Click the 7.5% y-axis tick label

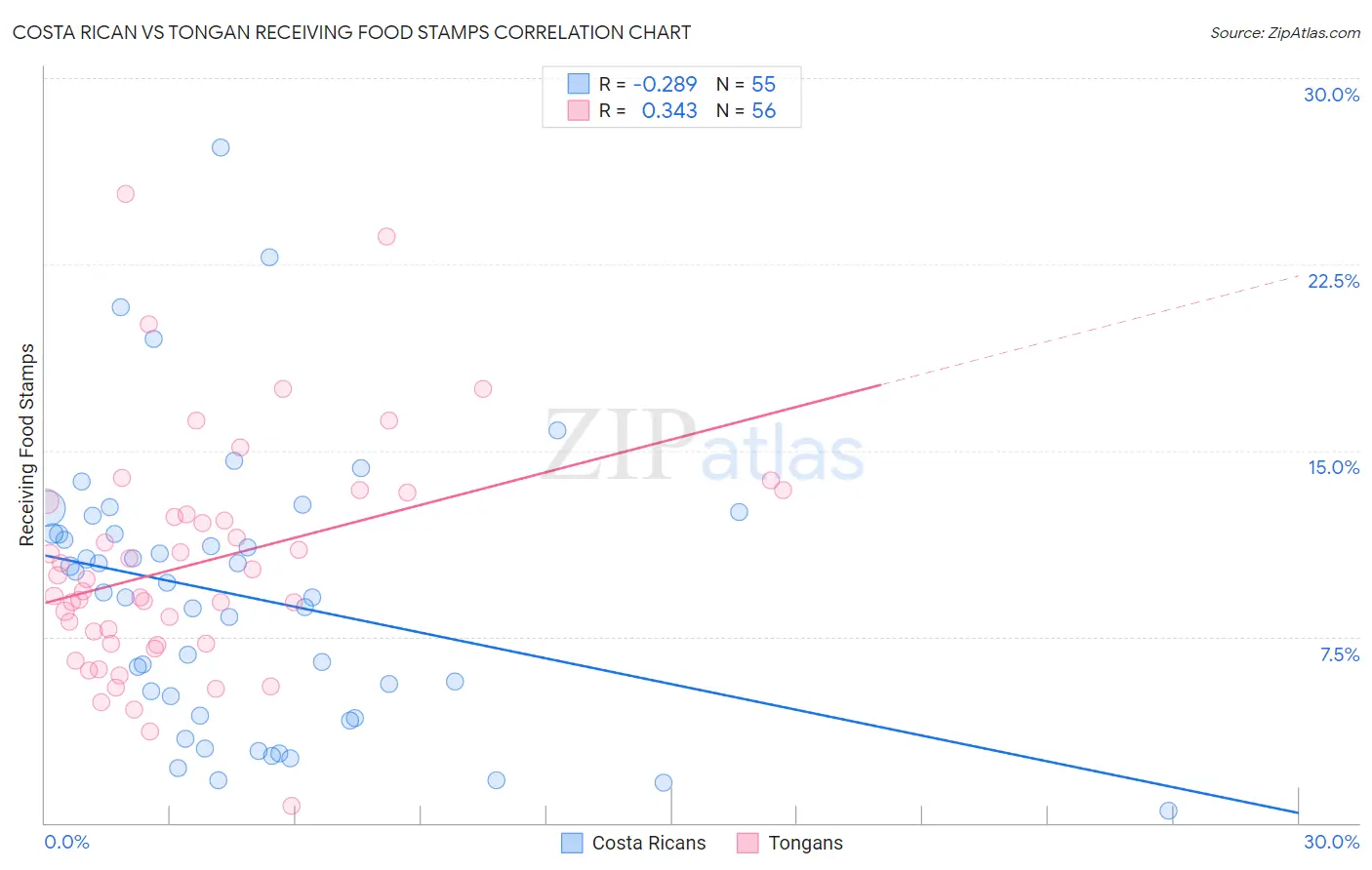pyautogui.click(x=1339, y=654)
